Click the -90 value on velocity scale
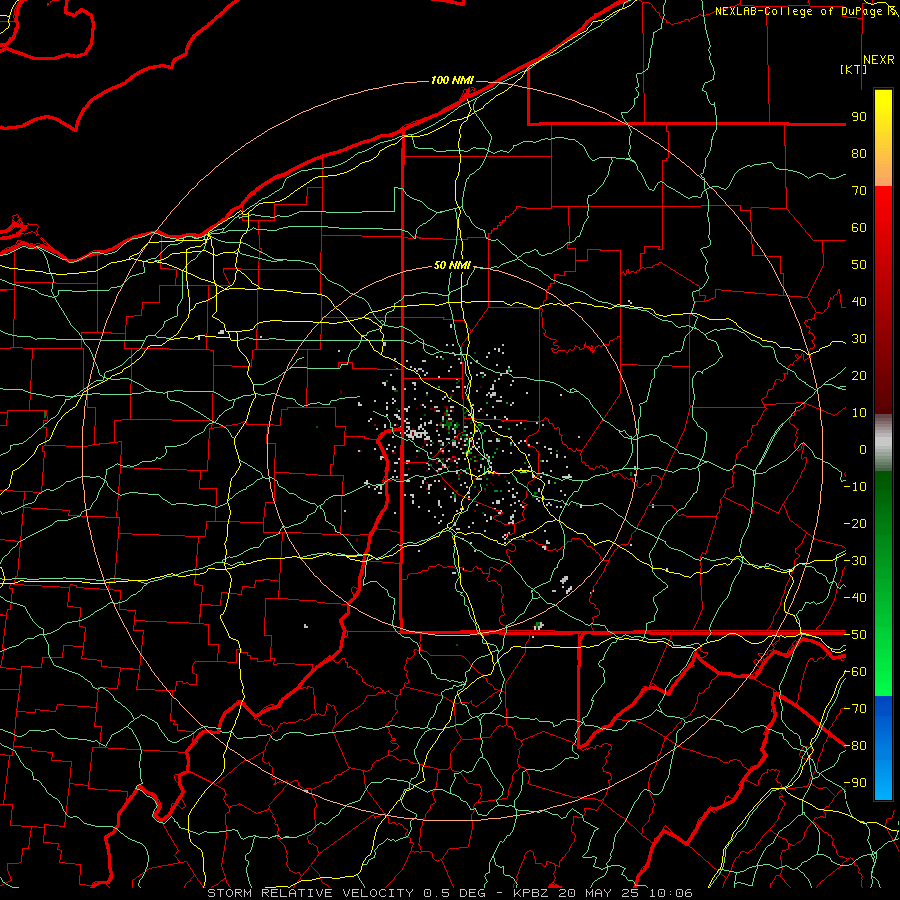The image size is (900, 900). (x=855, y=783)
